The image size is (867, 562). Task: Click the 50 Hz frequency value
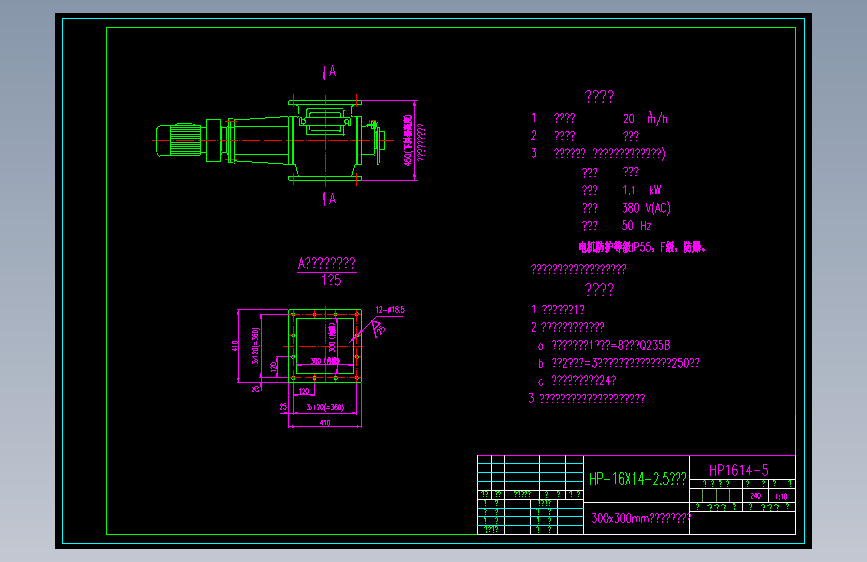pos(636,226)
